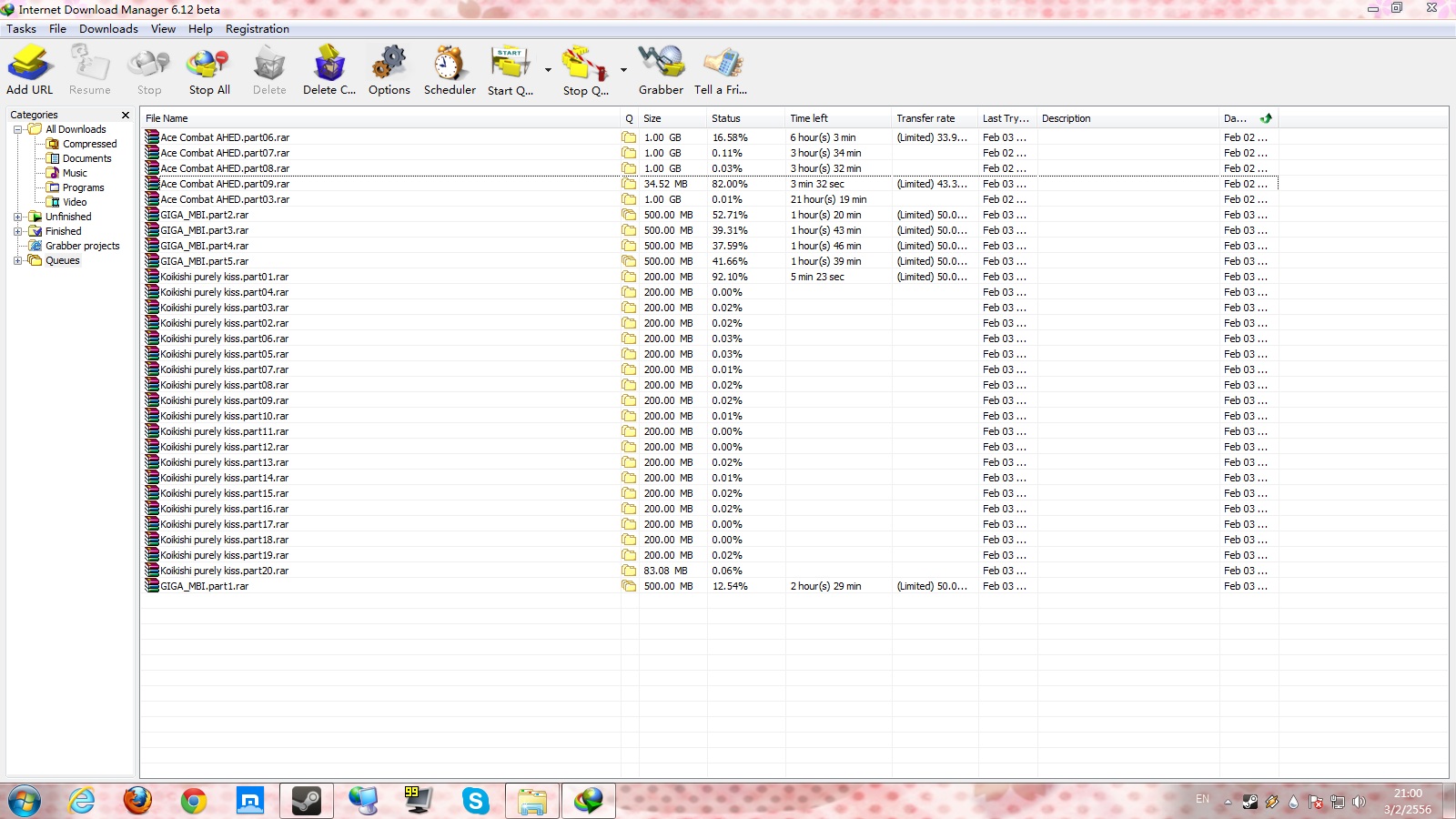Expand the Finished category node

pyautogui.click(x=17, y=231)
